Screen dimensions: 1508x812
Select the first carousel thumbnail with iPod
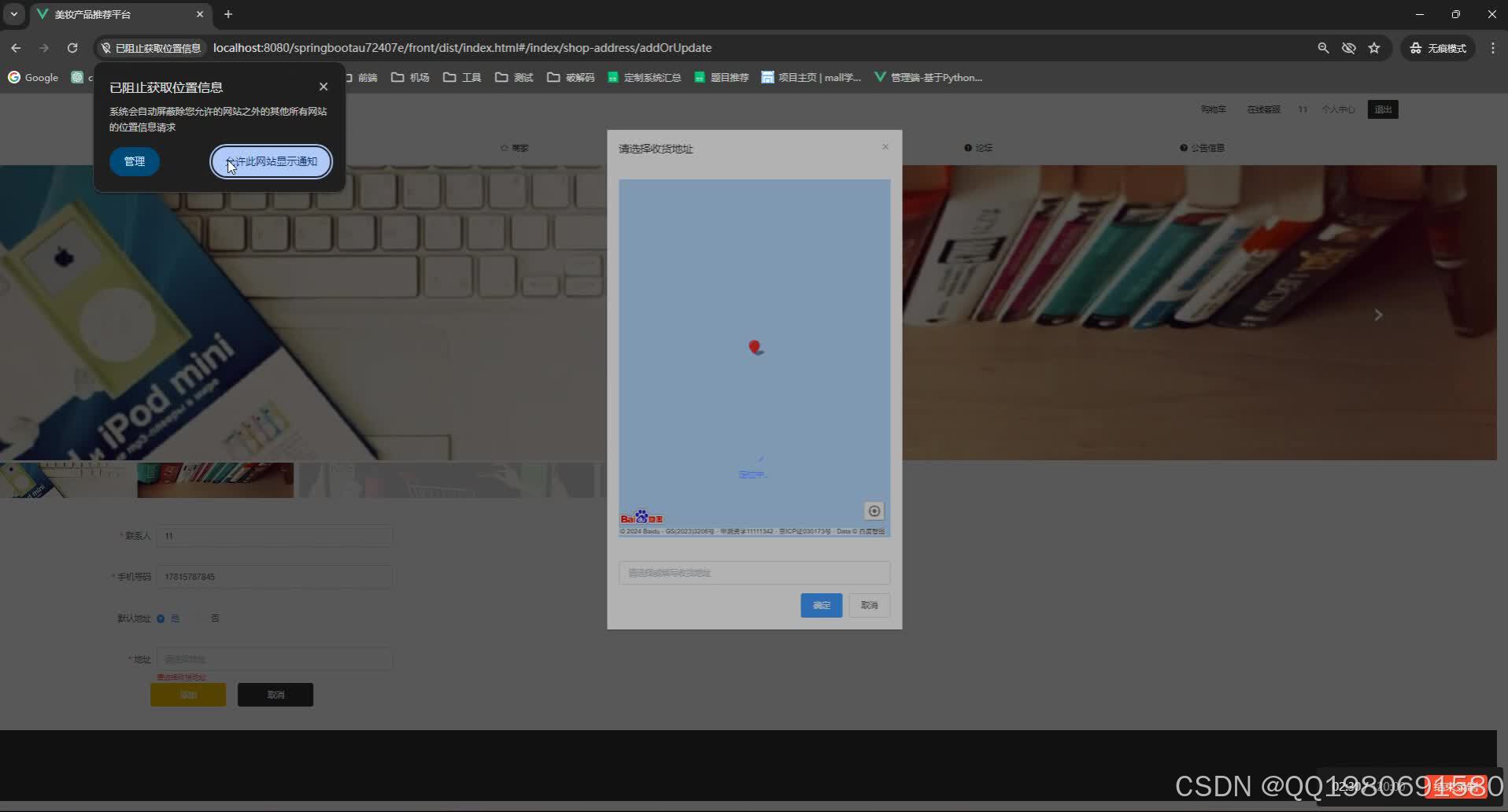[x=68, y=480]
